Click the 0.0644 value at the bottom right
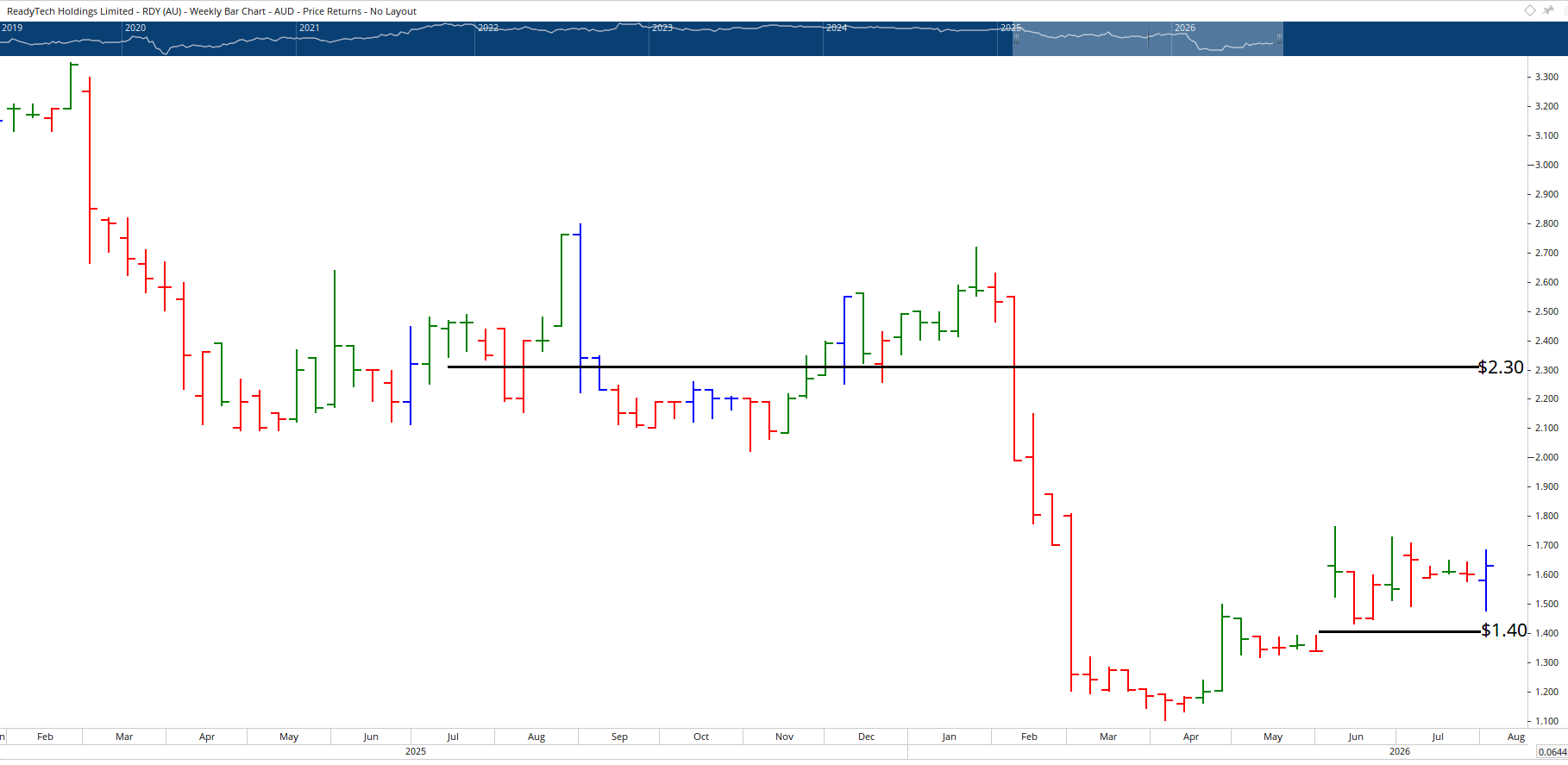1568x765 pixels. coord(1552,752)
